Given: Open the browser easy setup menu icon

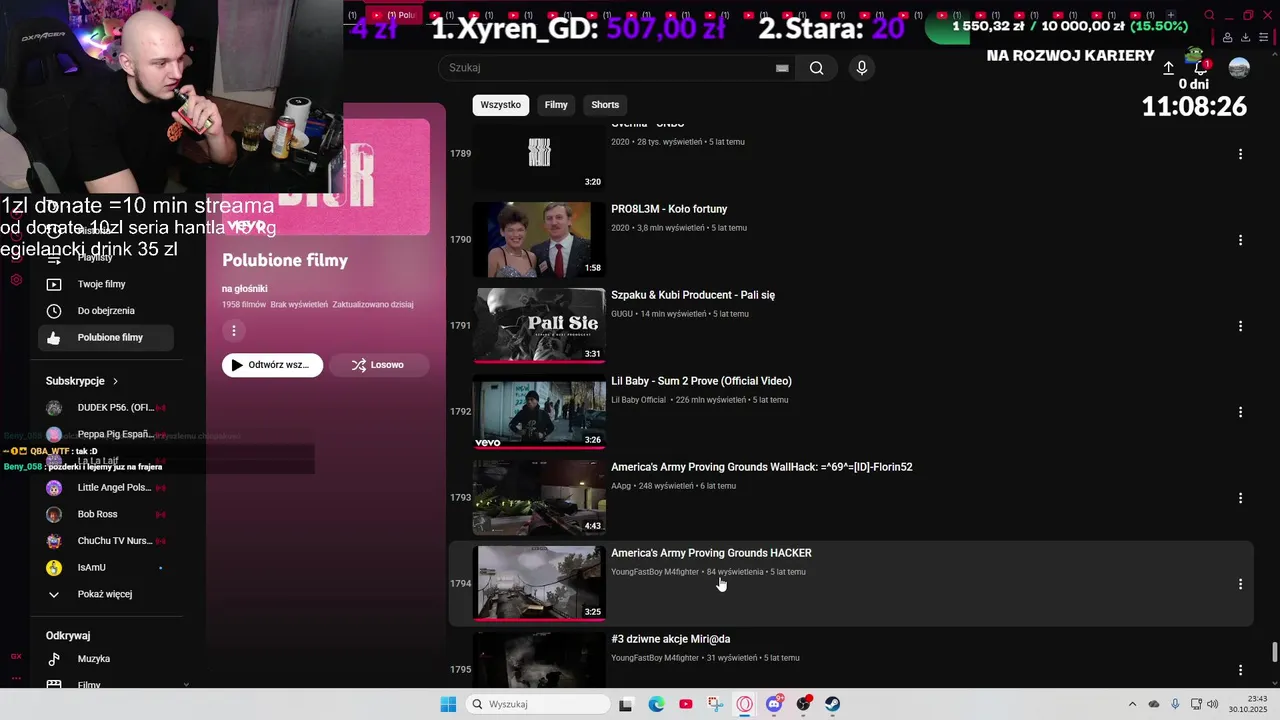Looking at the screenshot, I should click(1264, 37).
